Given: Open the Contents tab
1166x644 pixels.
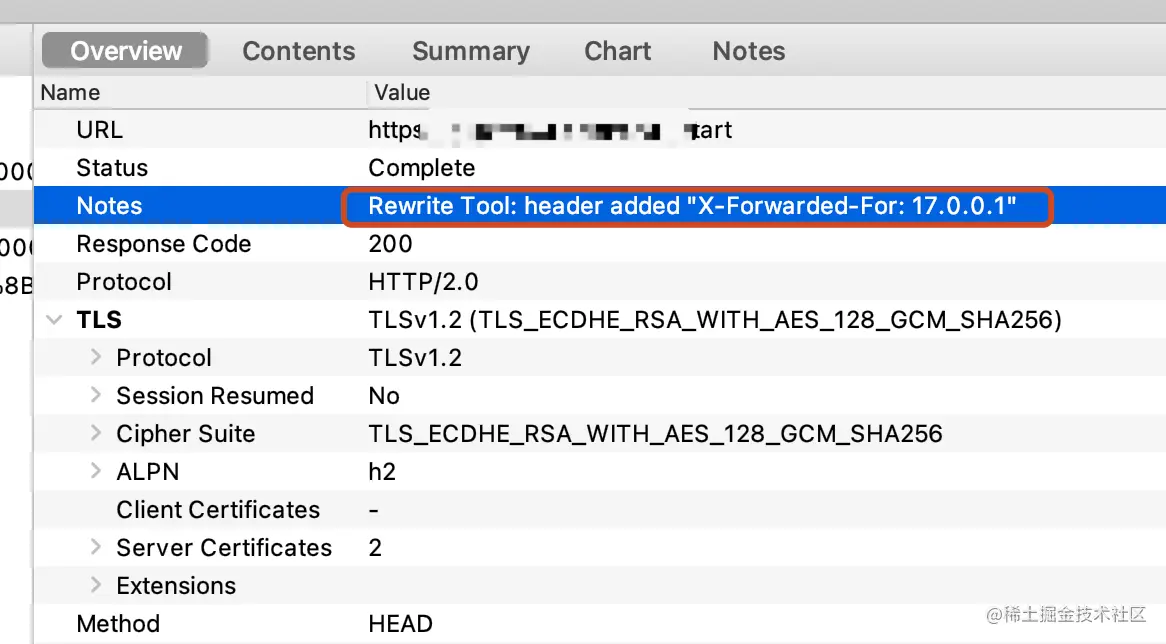Looking at the screenshot, I should point(299,51).
